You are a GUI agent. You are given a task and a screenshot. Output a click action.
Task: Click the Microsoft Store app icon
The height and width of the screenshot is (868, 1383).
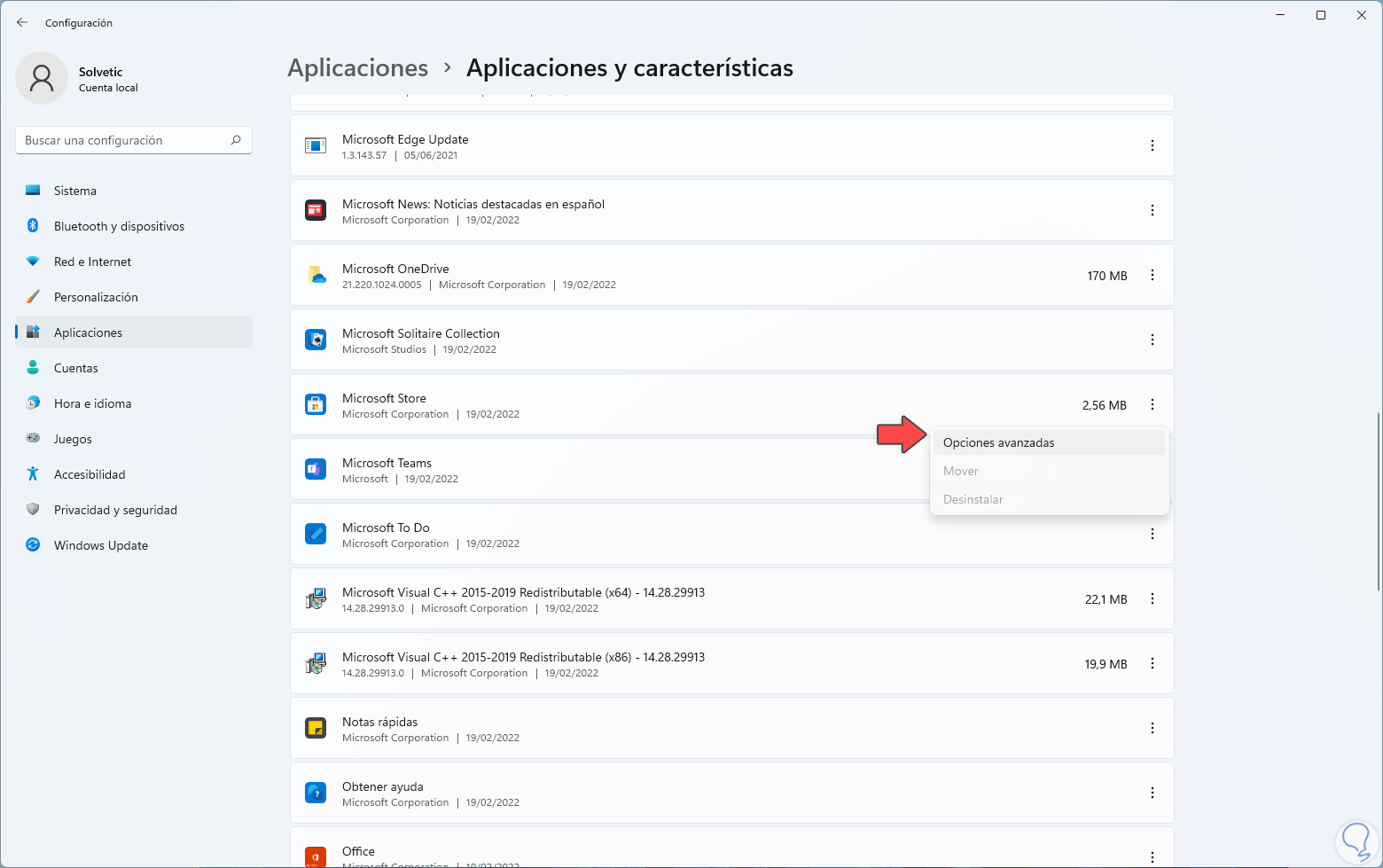tap(316, 405)
